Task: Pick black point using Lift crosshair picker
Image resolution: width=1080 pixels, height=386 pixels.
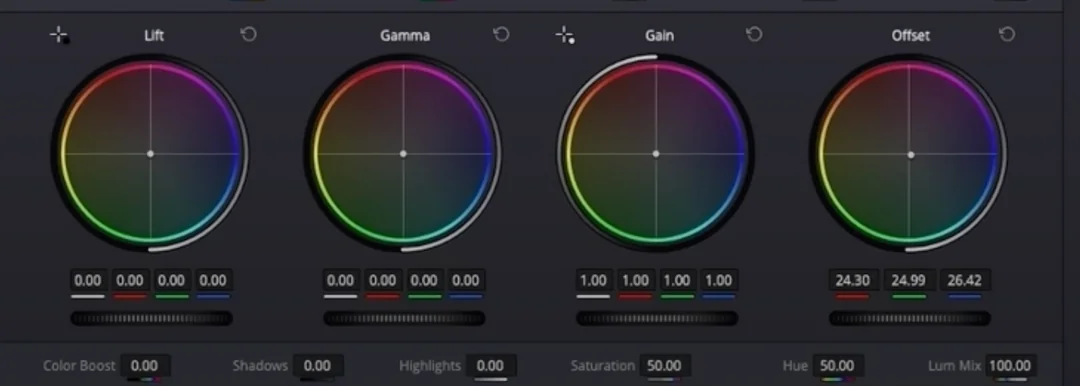Action: click(60, 35)
